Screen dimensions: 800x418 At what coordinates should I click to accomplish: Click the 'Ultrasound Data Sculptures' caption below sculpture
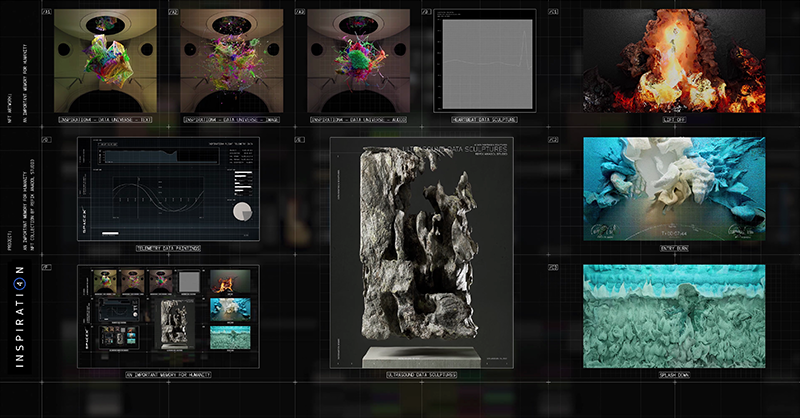(421, 375)
